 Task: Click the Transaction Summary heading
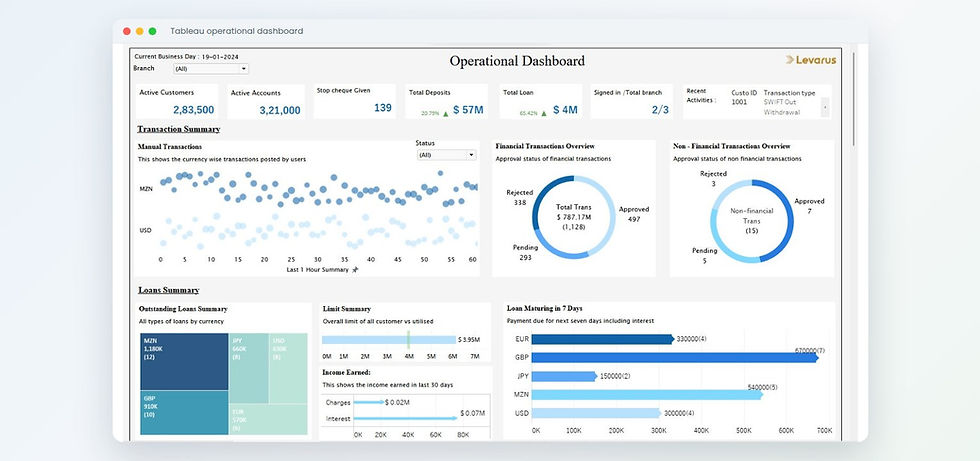[179, 129]
